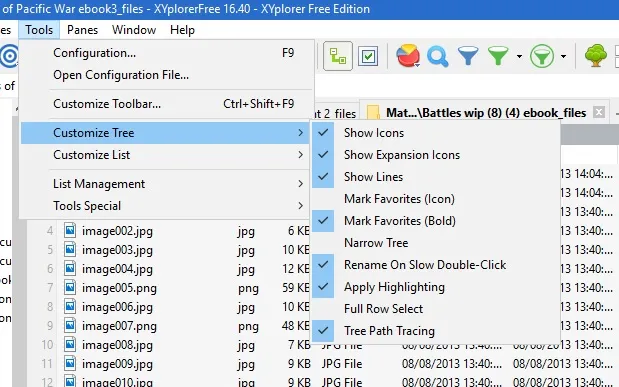This screenshot has height=387, width=619.
Task: Open the Panes menu
Action: coord(83,30)
